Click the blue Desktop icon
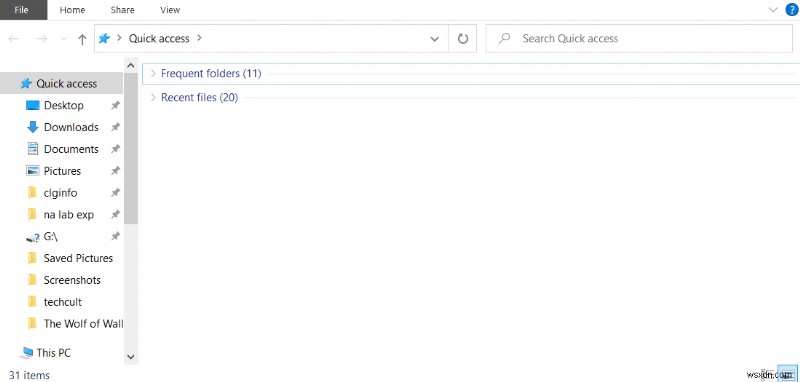The image size is (800, 382). coord(32,106)
